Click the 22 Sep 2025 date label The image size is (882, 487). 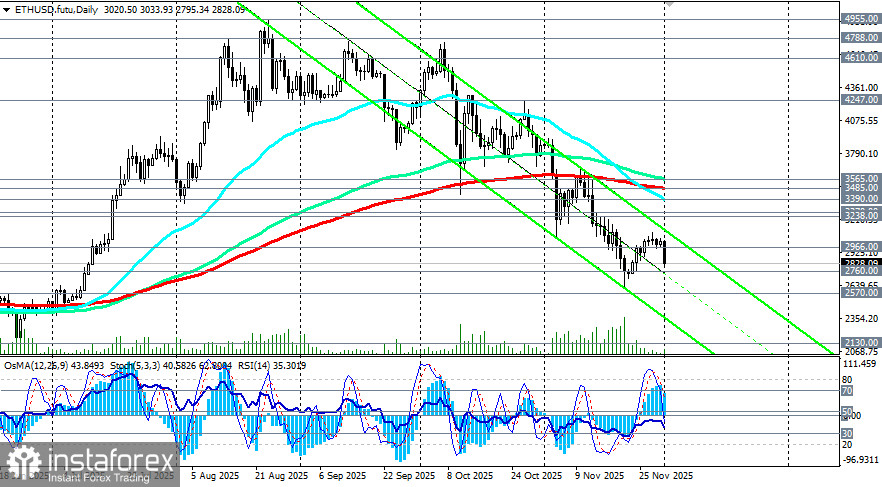[409, 475]
